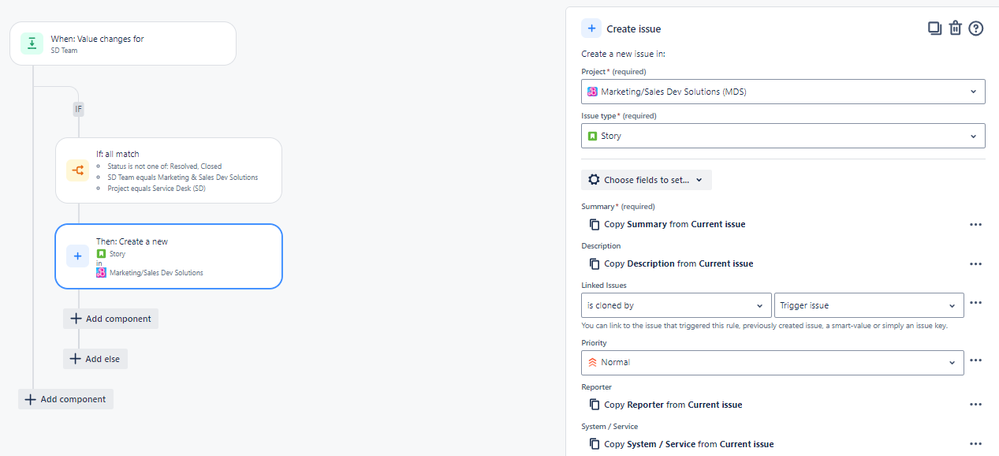Click Copy System / Service from Current issue text
The height and width of the screenshot is (456, 999).
[x=689, y=444]
